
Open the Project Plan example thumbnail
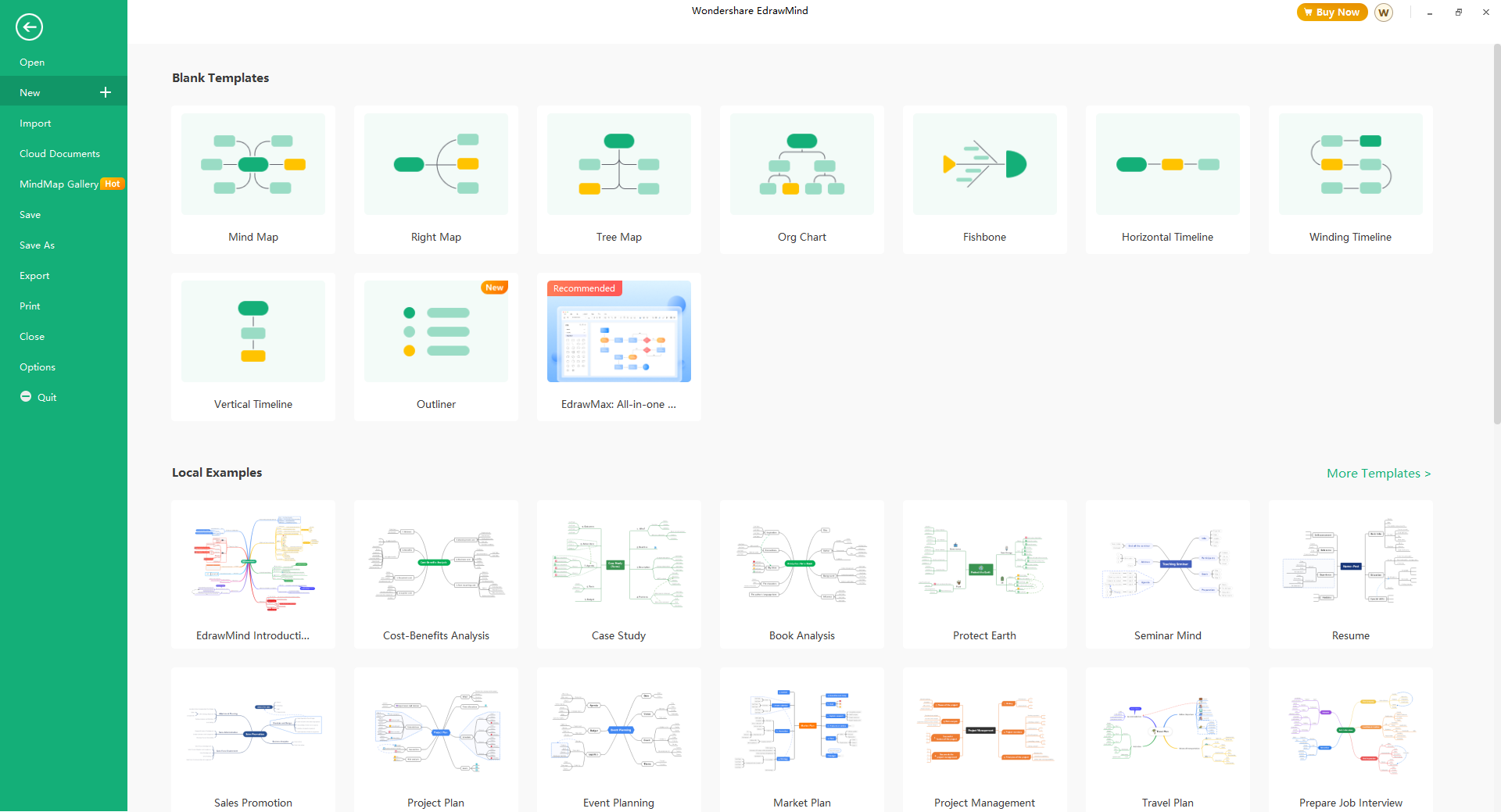[436, 731]
